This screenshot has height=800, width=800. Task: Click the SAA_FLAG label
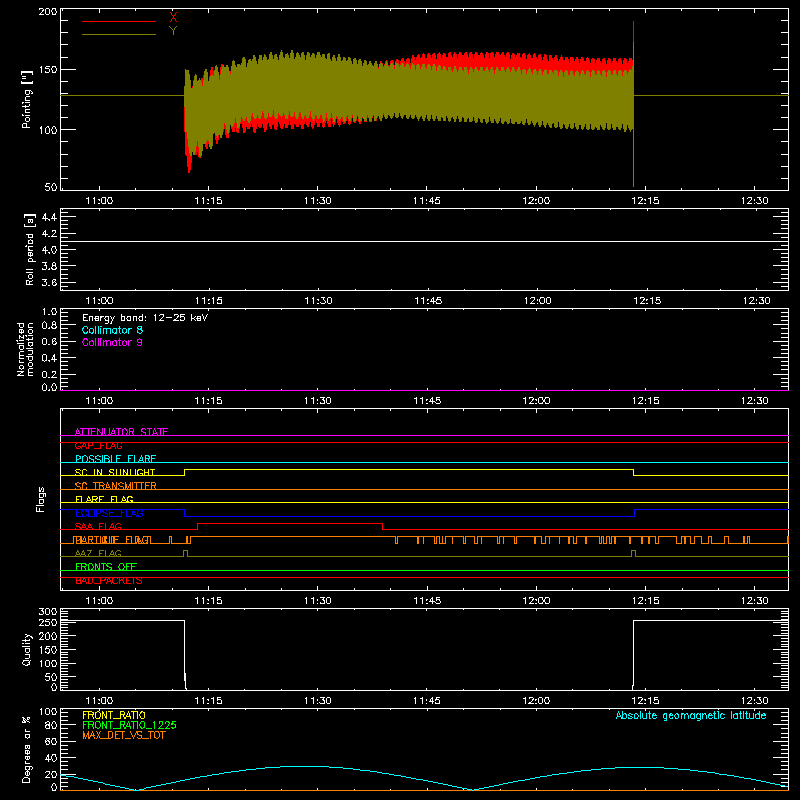98,526
